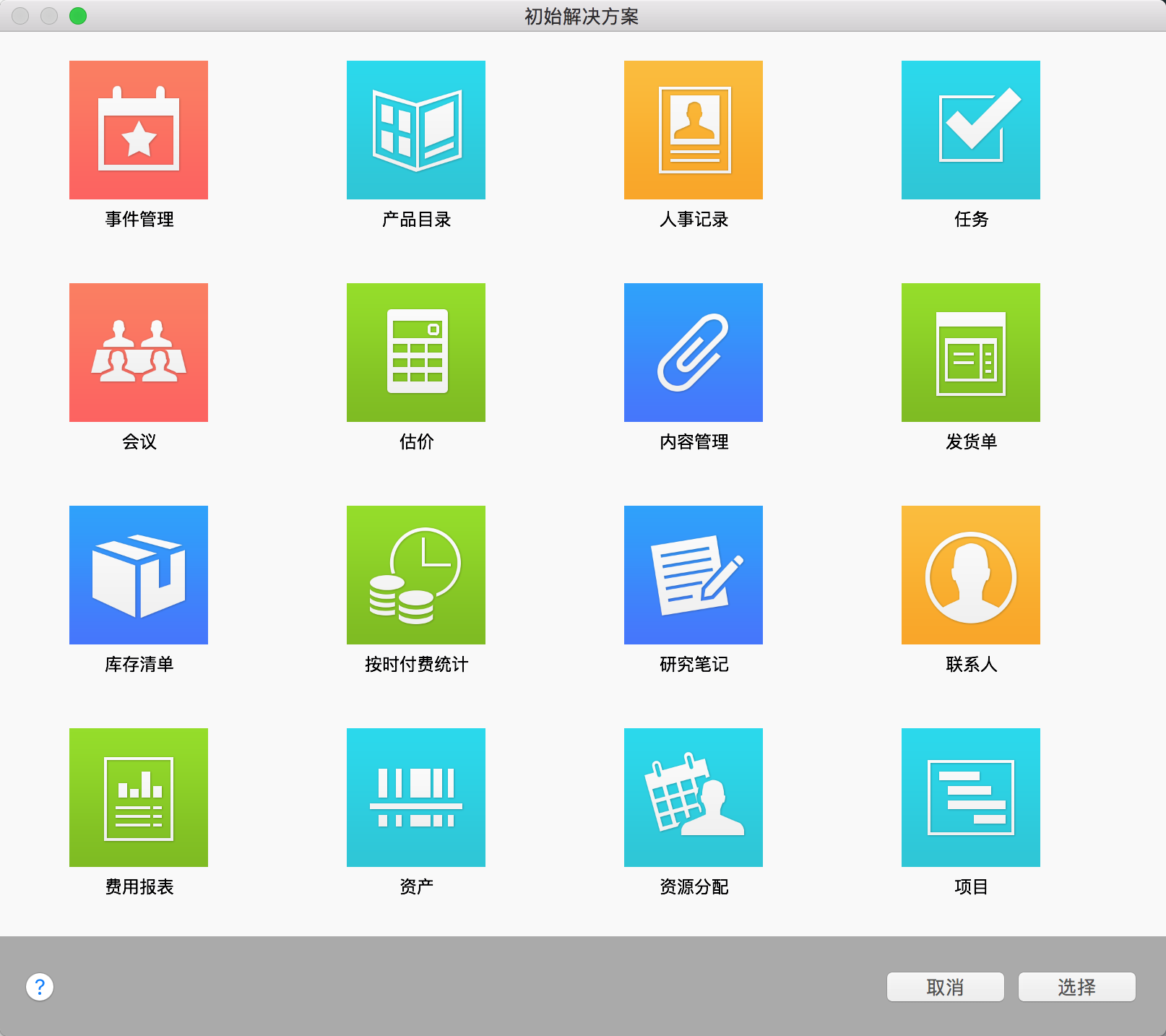Pick the 费用报表 expense chart icon

tap(139, 798)
